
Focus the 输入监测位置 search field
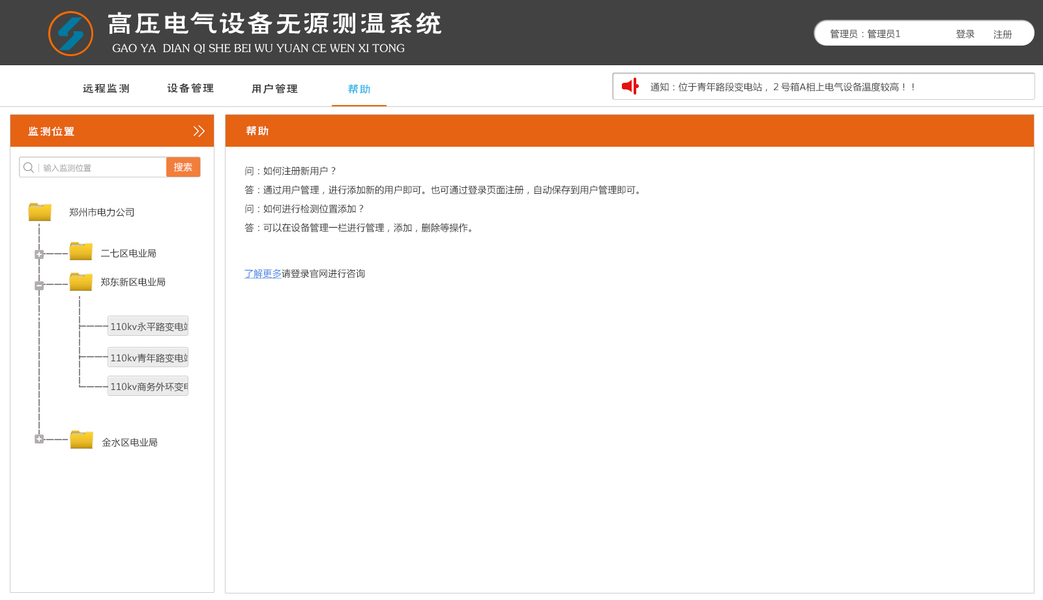92,167
